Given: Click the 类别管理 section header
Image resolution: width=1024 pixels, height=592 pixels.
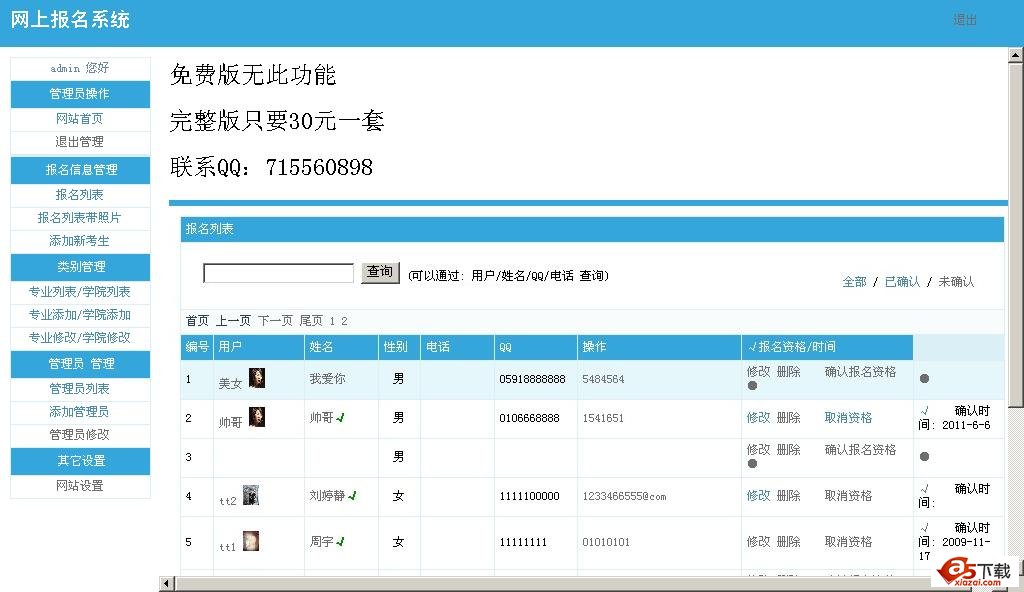Looking at the screenshot, I should click(80, 267).
